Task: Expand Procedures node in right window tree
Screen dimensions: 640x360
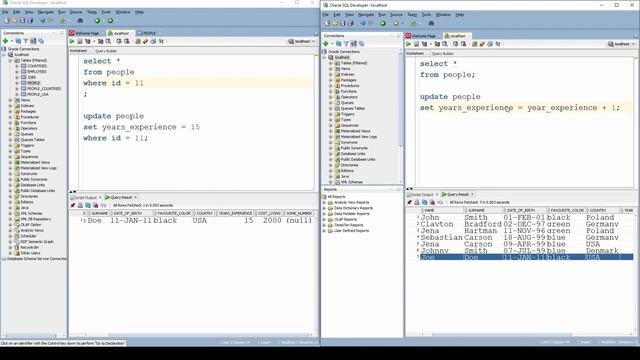Action: click(331, 86)
